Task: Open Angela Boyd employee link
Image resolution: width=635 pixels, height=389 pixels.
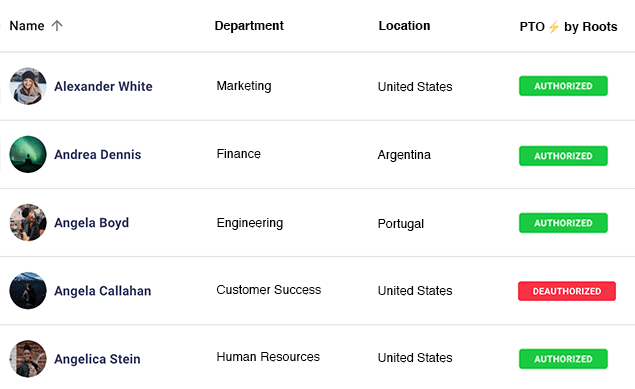Action: coord(92,223)
